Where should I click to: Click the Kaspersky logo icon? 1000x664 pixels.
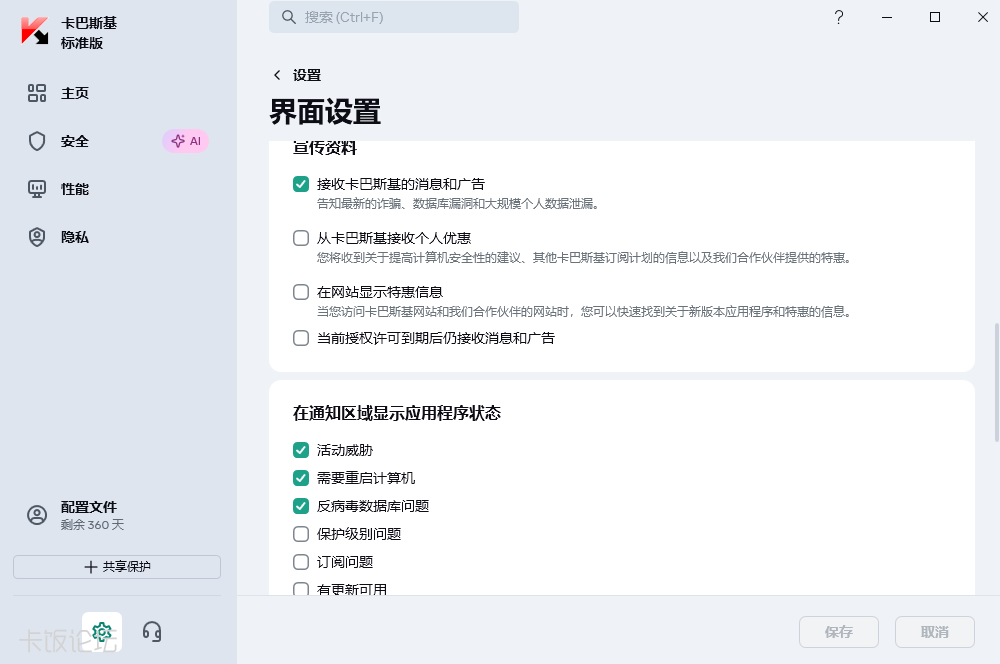[34, 31]
